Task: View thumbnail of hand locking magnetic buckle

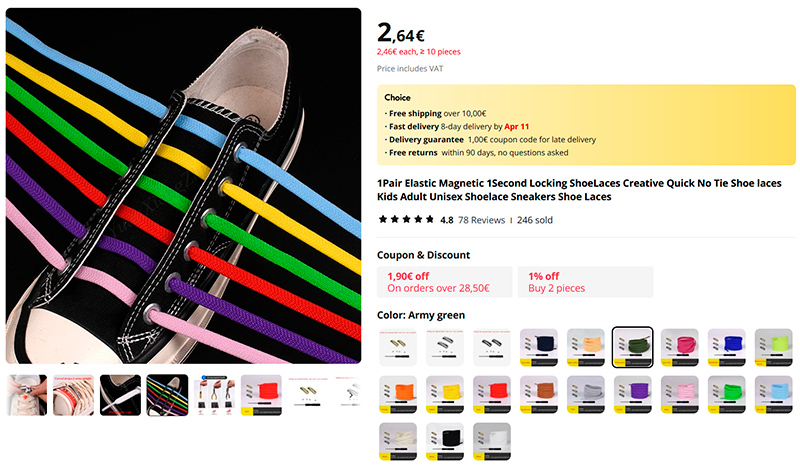Action: [x=27, y=395]
